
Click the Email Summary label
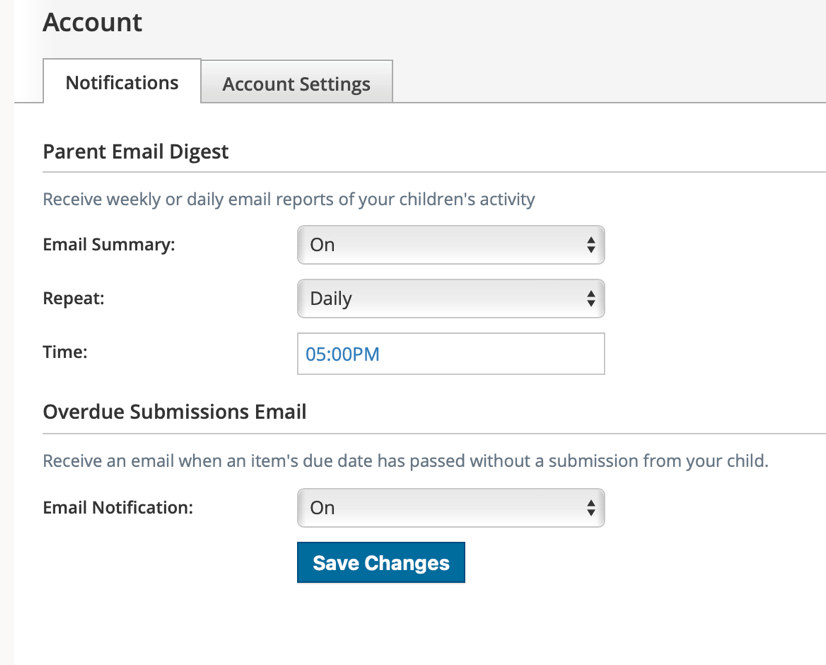pyautogui.click(x=110, y=244)
